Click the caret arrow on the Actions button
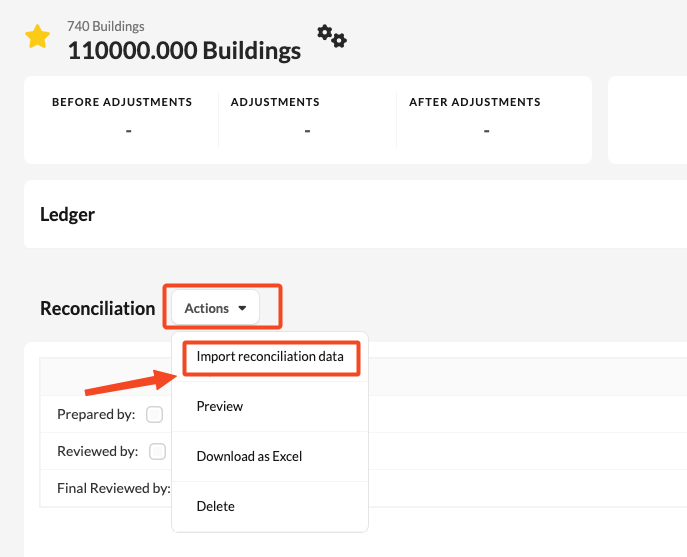 pos(243,309)
